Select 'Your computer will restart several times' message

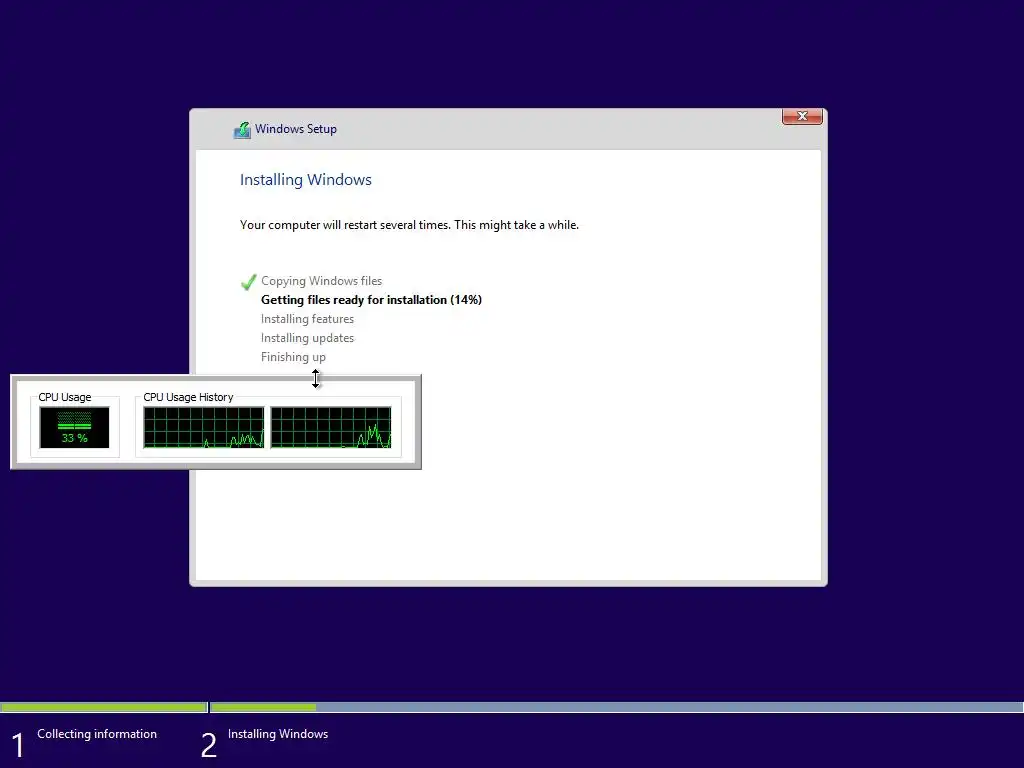coord(409,225)
